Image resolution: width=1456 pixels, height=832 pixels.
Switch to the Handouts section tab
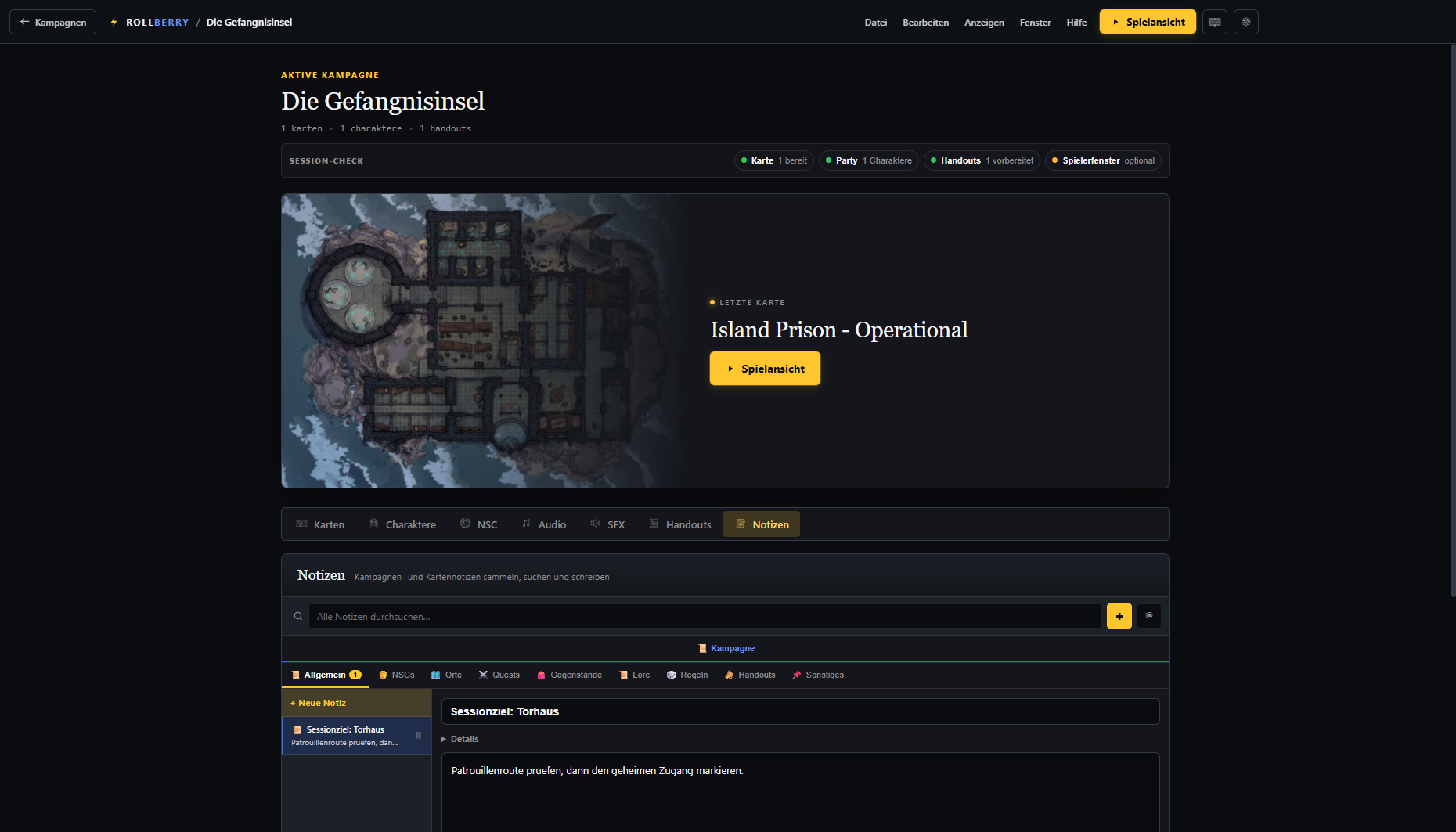pyautogui.click(x=679, y=524)
